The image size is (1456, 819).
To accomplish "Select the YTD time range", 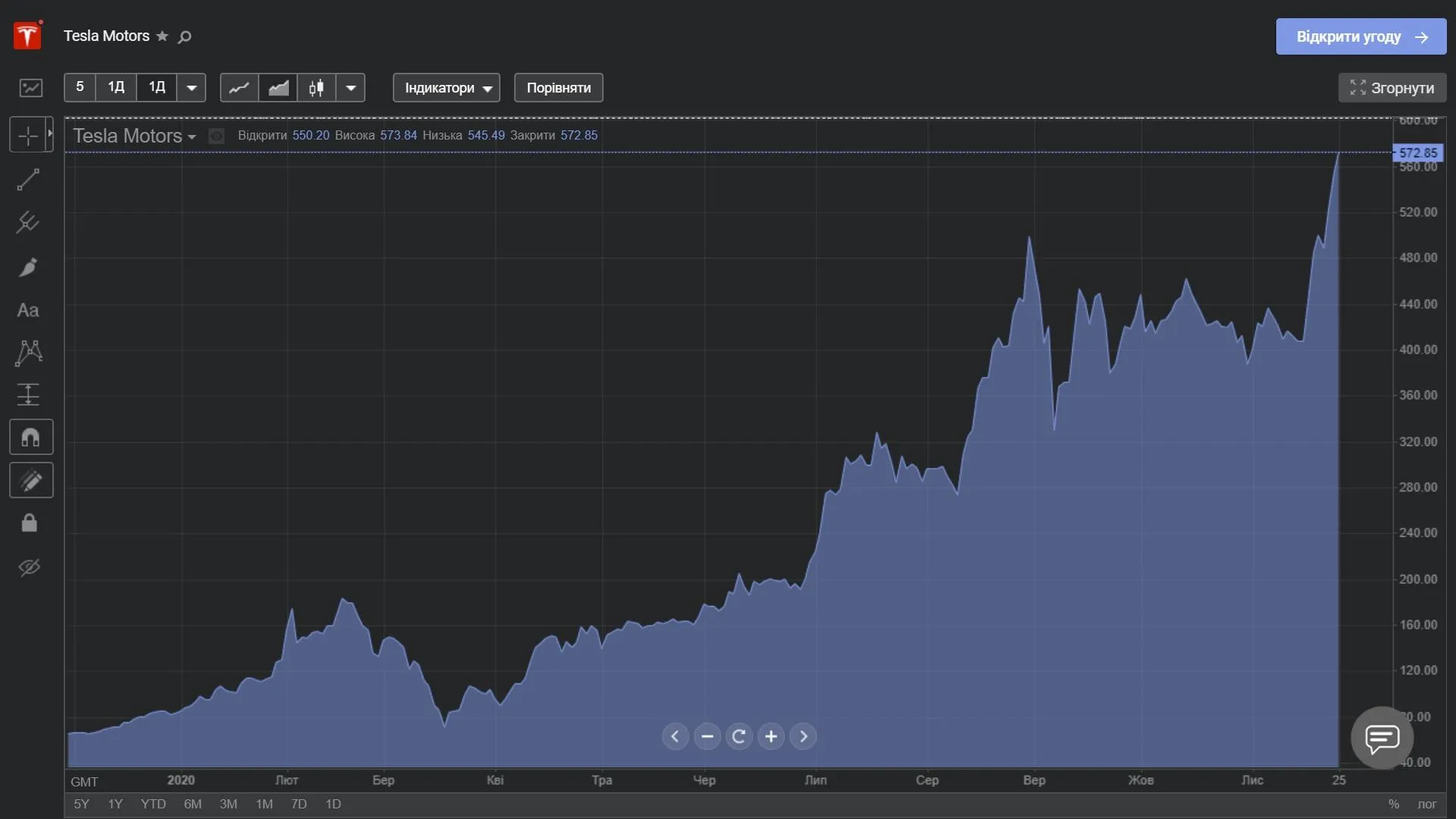I will pyautogui.click(x=153, y=804).
